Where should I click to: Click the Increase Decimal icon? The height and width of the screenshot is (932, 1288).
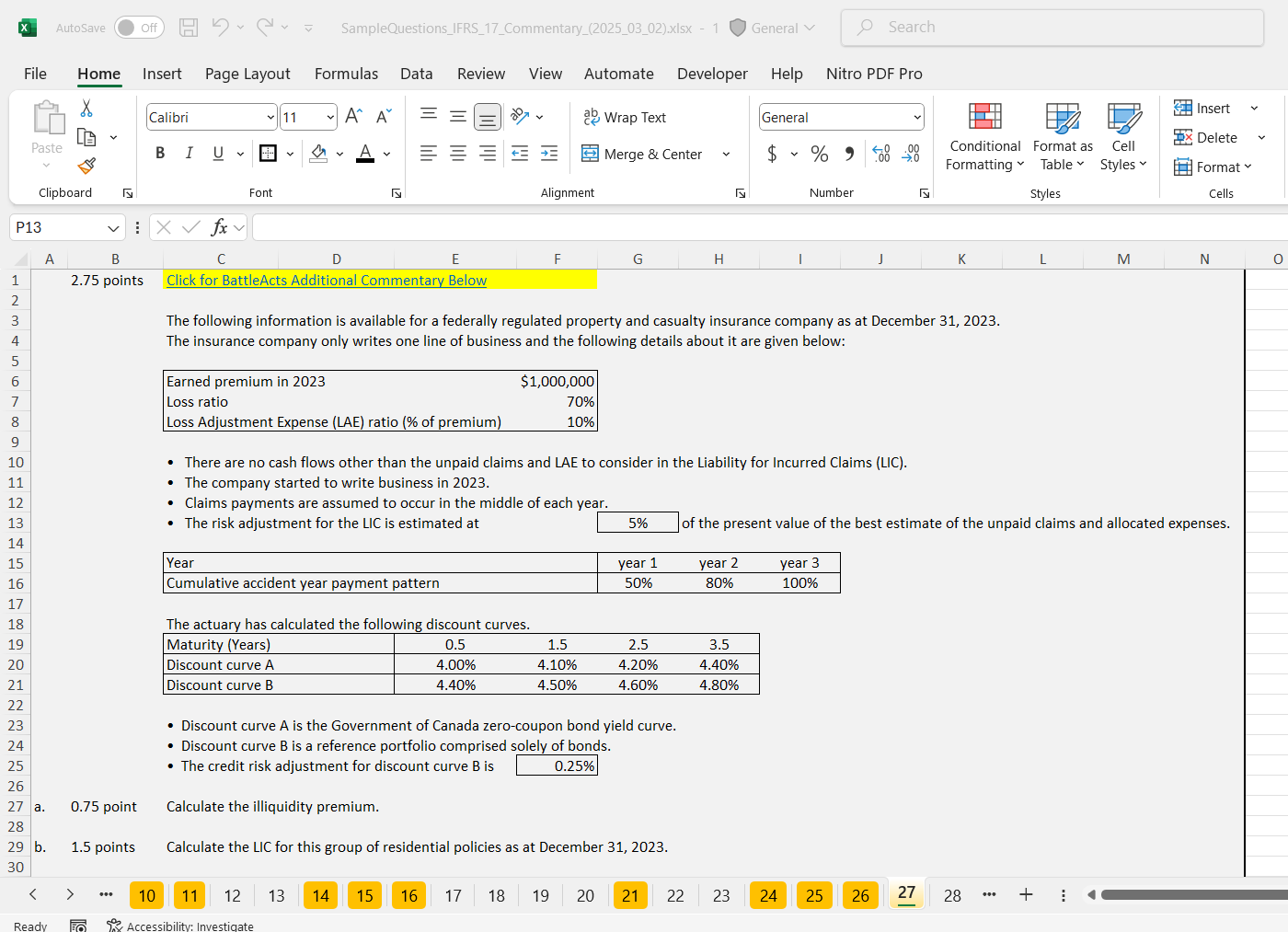(x=880, y=154)
